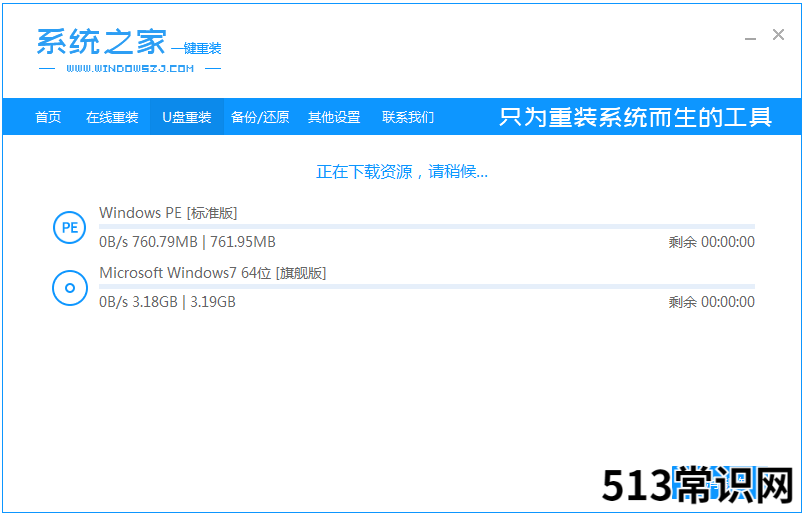
Task: Click the Windows7 剩余 00:00:00 text
Action: 711,302
